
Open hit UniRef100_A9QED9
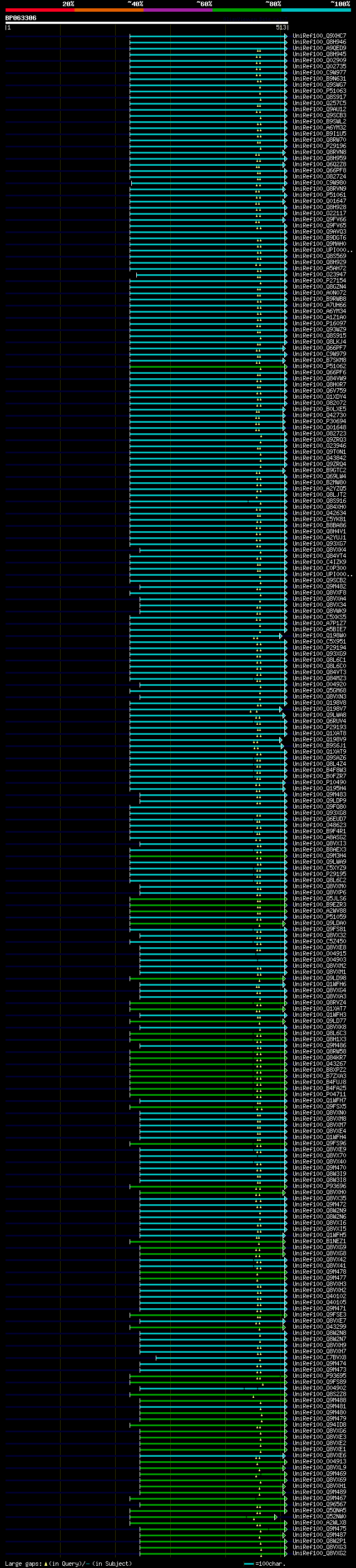[319, 48]
